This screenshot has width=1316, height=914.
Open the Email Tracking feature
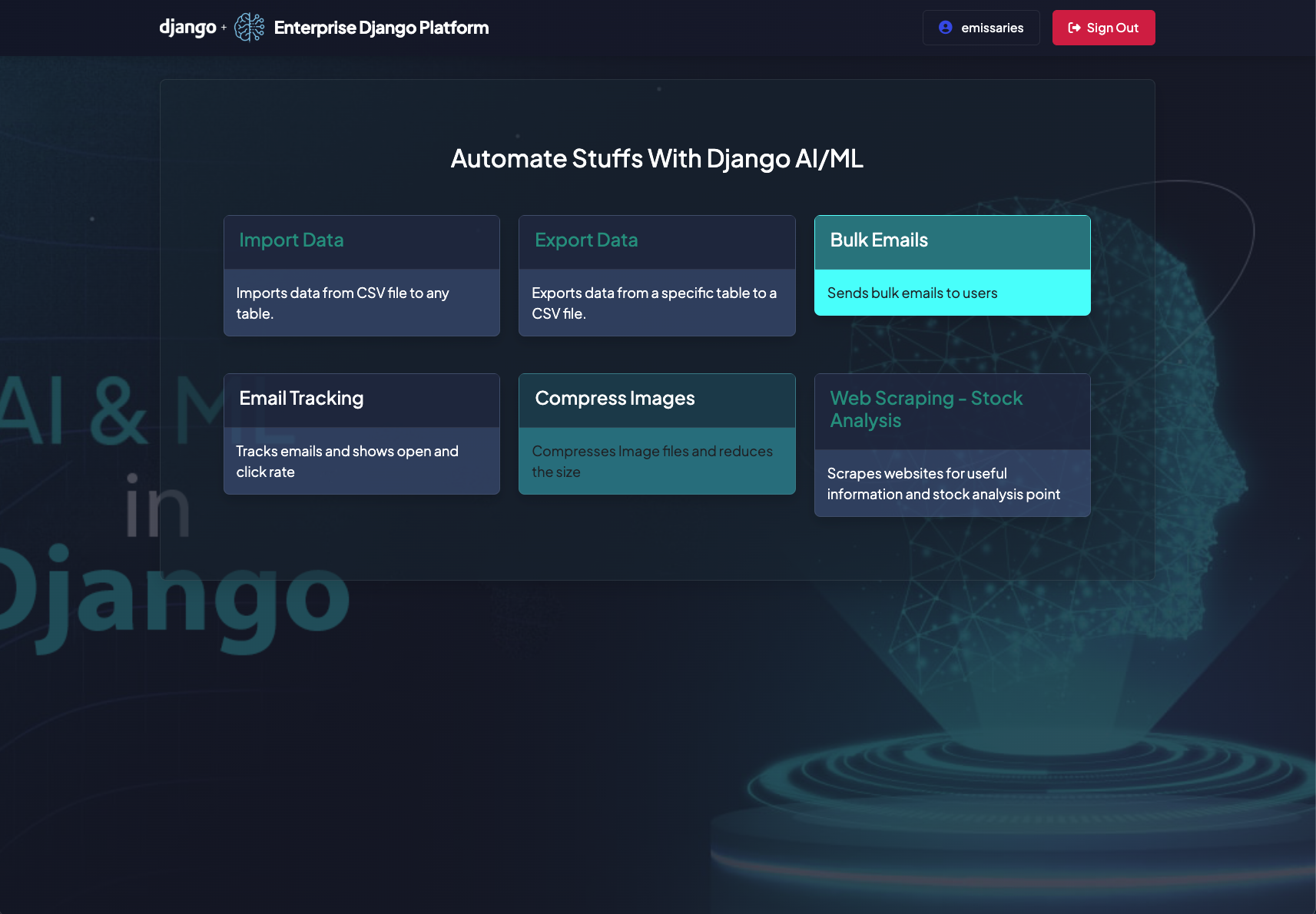361,434
